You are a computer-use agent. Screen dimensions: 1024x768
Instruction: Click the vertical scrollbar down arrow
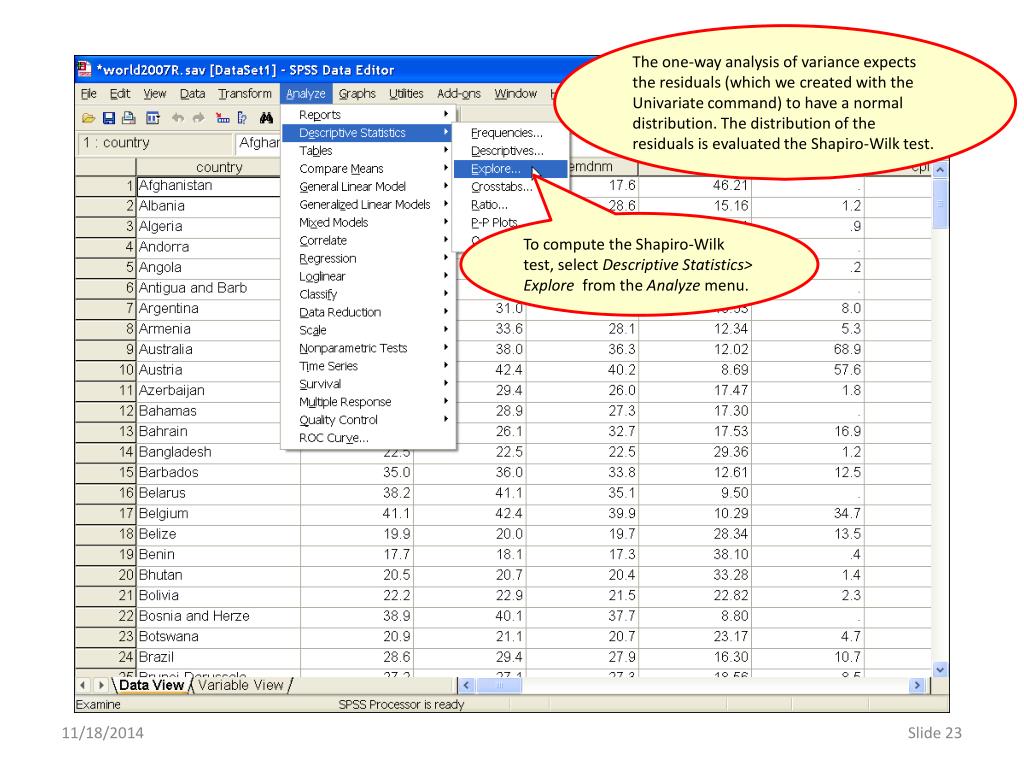tap(940, 669)
